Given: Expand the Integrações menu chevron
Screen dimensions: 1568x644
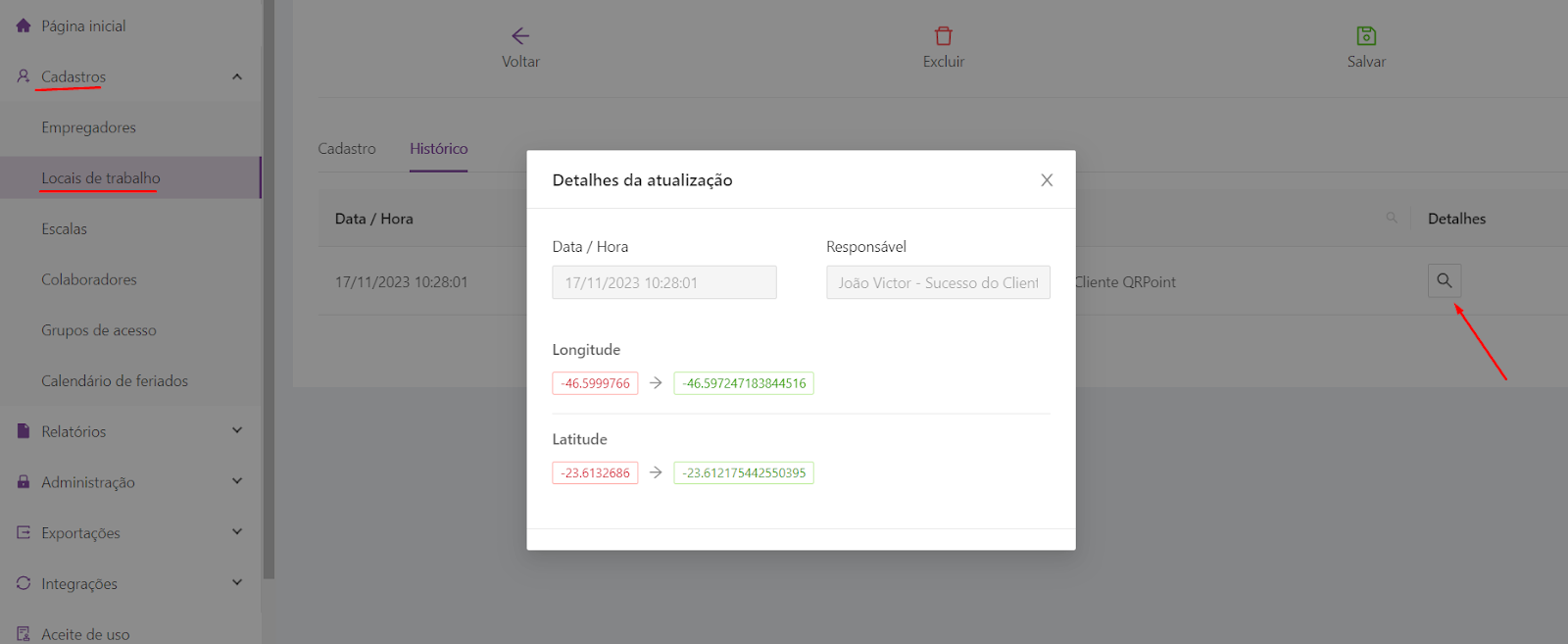Looking at the screenshot, I should click(237, 583).
